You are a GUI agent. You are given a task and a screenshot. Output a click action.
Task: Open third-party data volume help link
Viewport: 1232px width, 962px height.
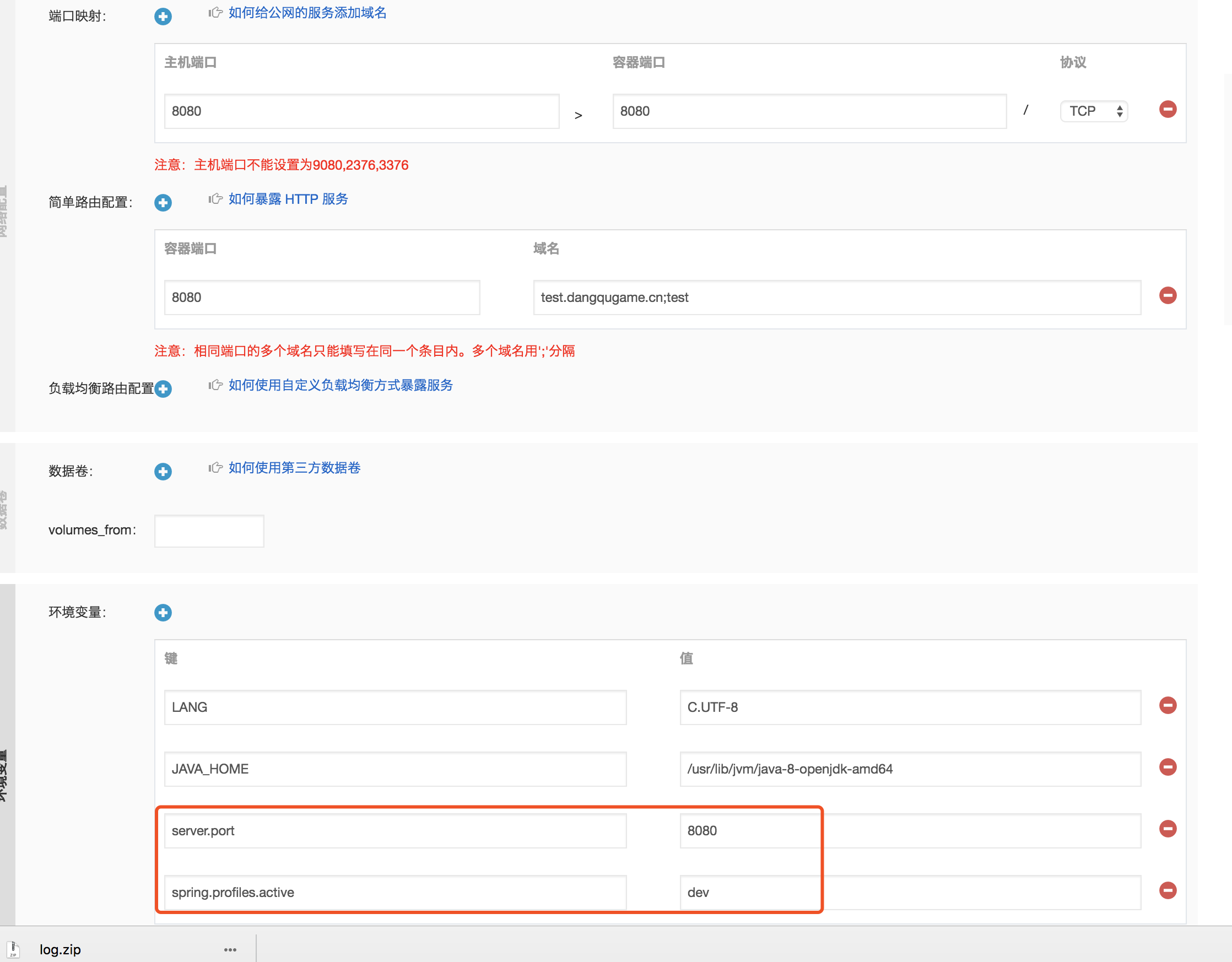(294, 468)
